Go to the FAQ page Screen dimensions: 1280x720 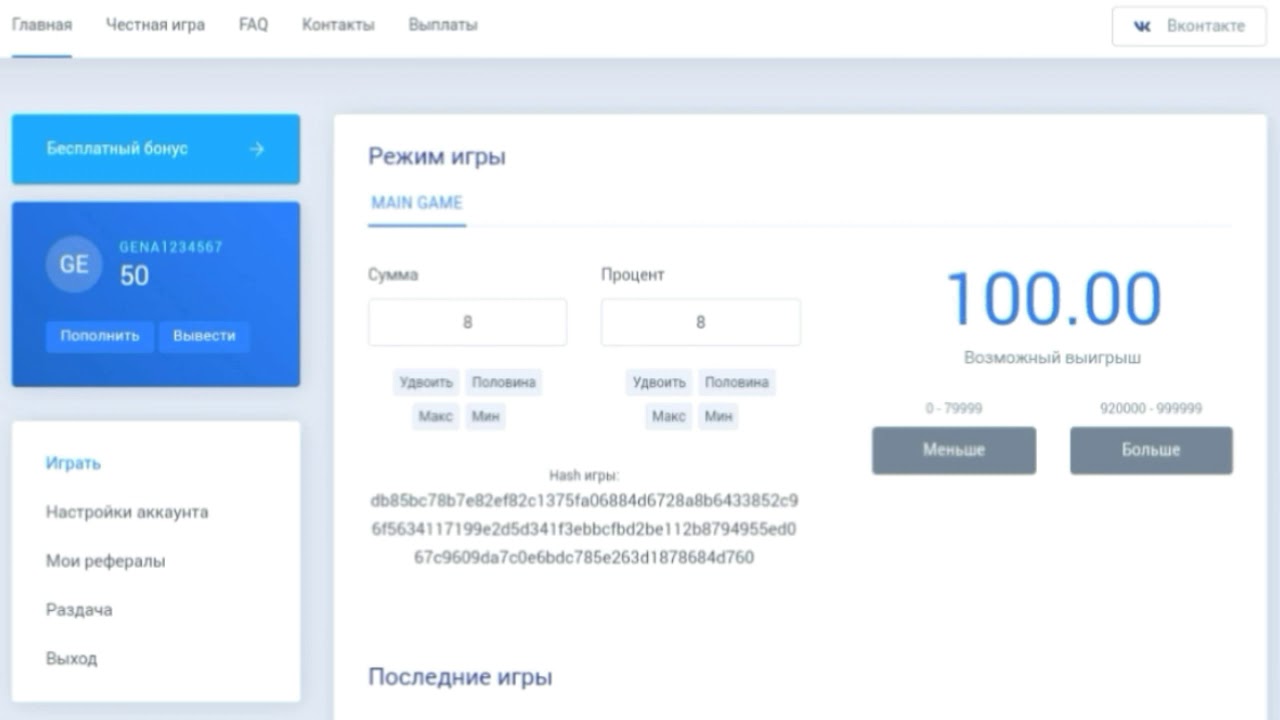tap(253, 25)
